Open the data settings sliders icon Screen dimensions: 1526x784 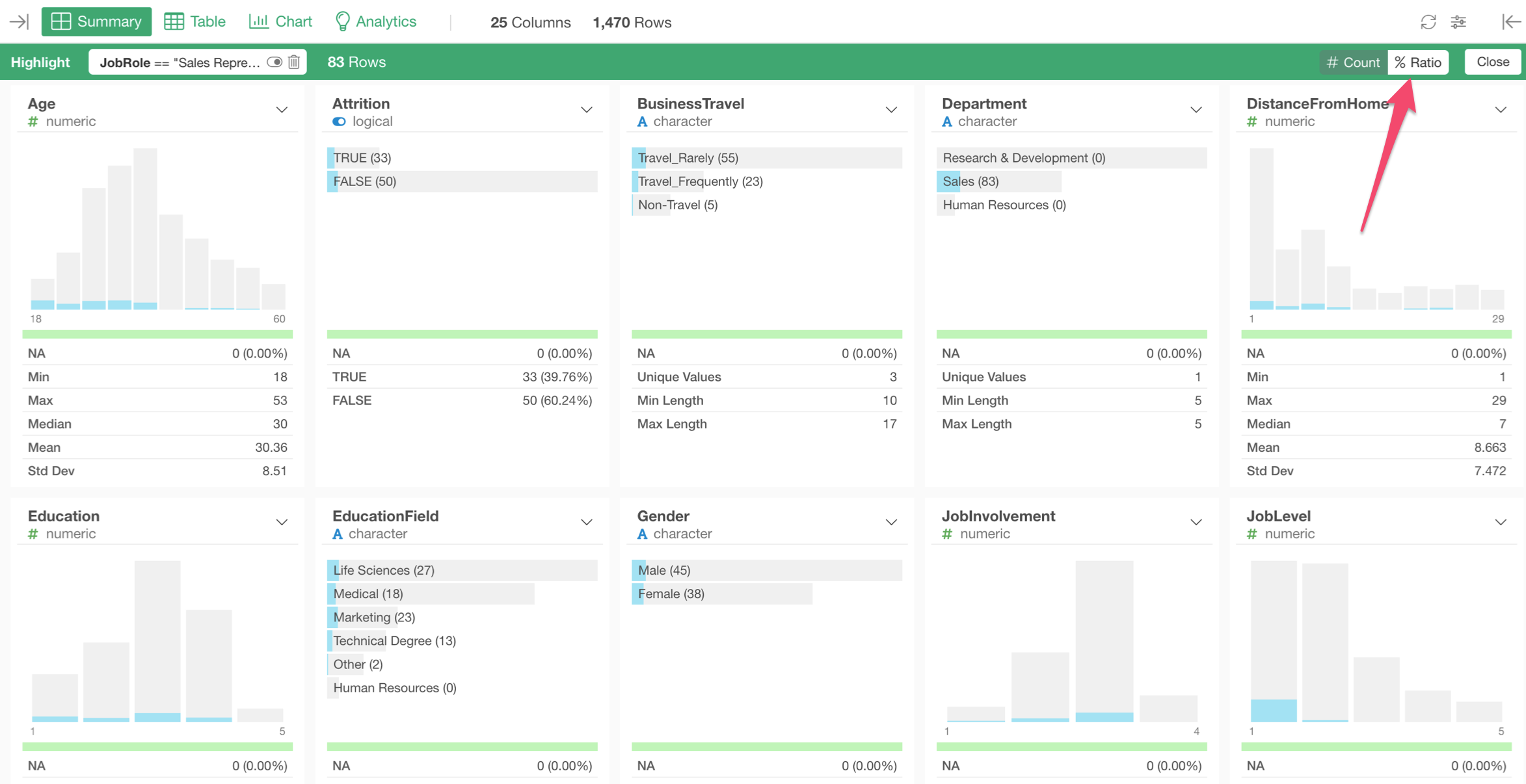(1459, 21)
